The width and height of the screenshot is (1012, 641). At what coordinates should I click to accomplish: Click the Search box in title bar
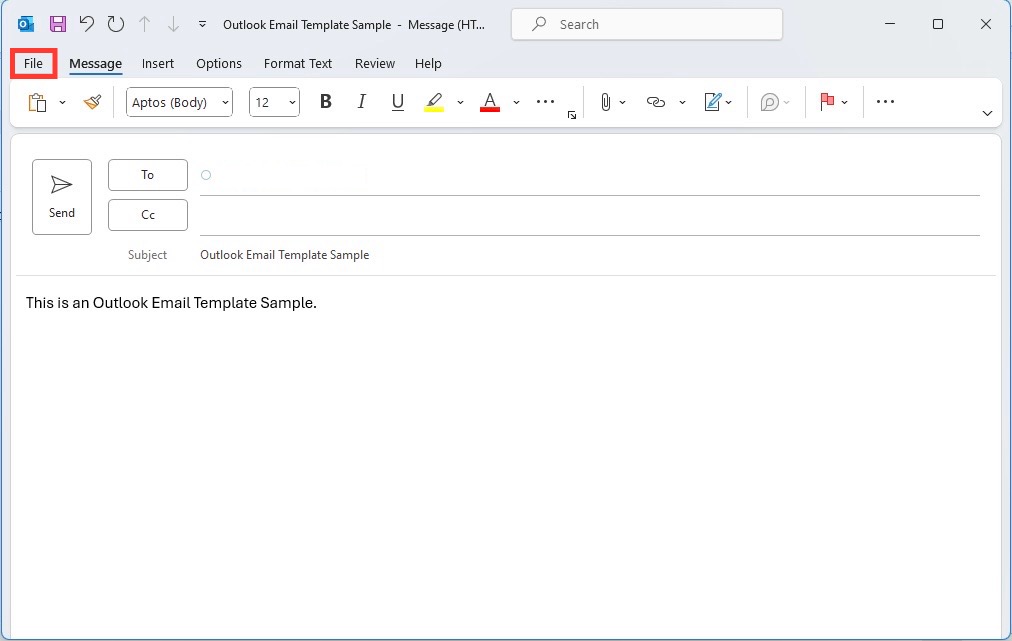[647, 25]
